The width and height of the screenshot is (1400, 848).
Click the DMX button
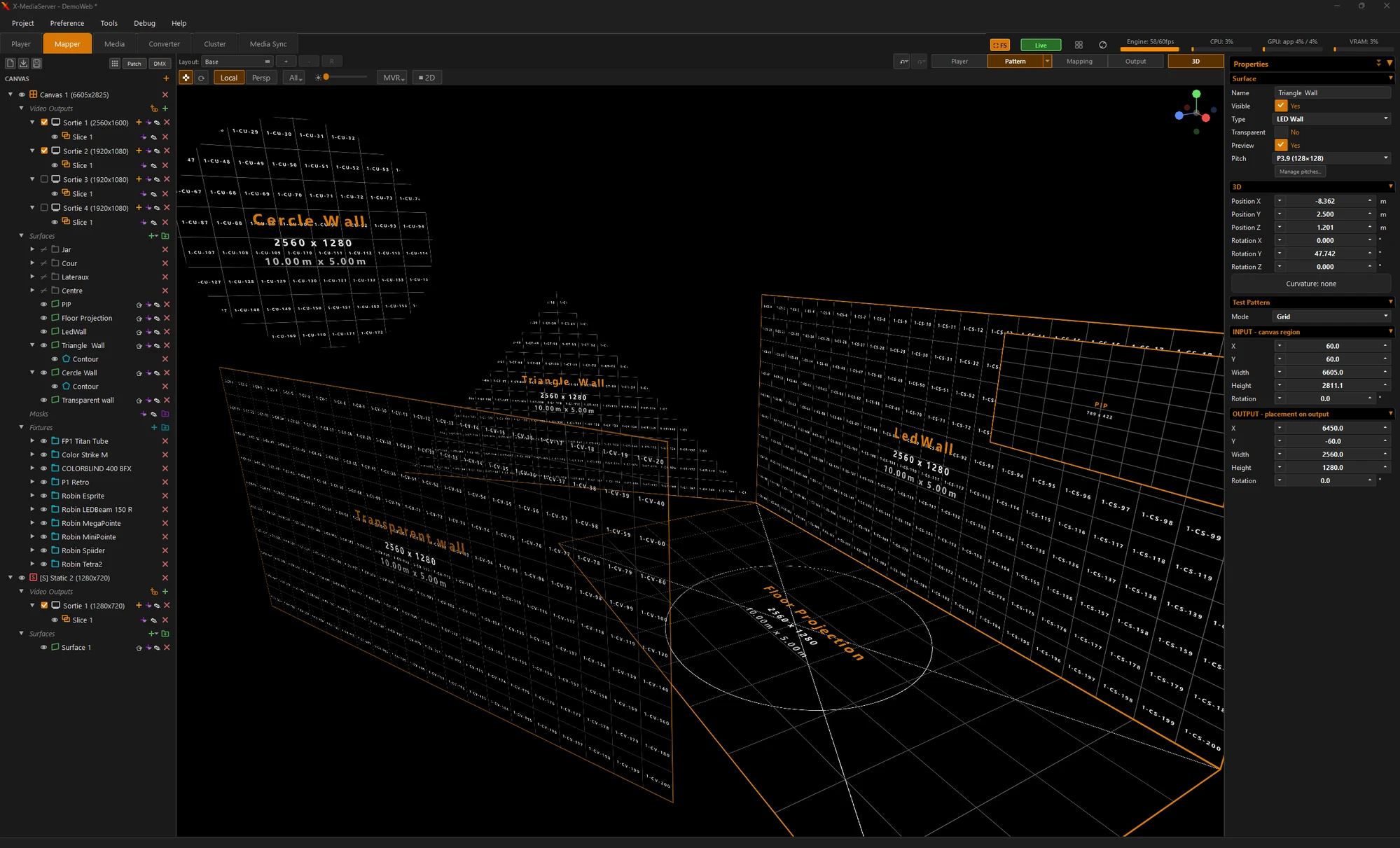click(160, 63)
